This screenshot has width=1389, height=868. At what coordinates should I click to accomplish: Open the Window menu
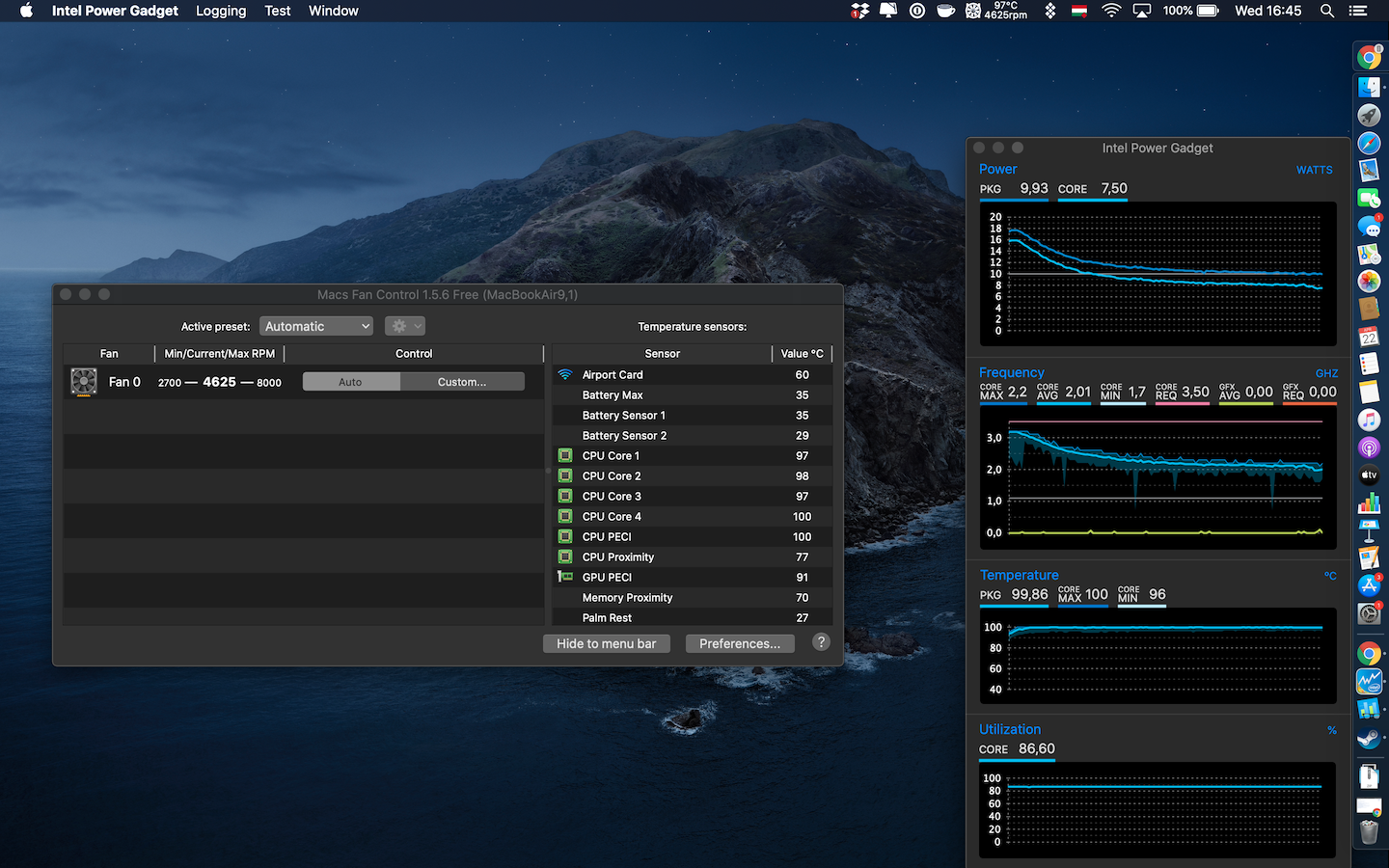click(x=334, y=11)
